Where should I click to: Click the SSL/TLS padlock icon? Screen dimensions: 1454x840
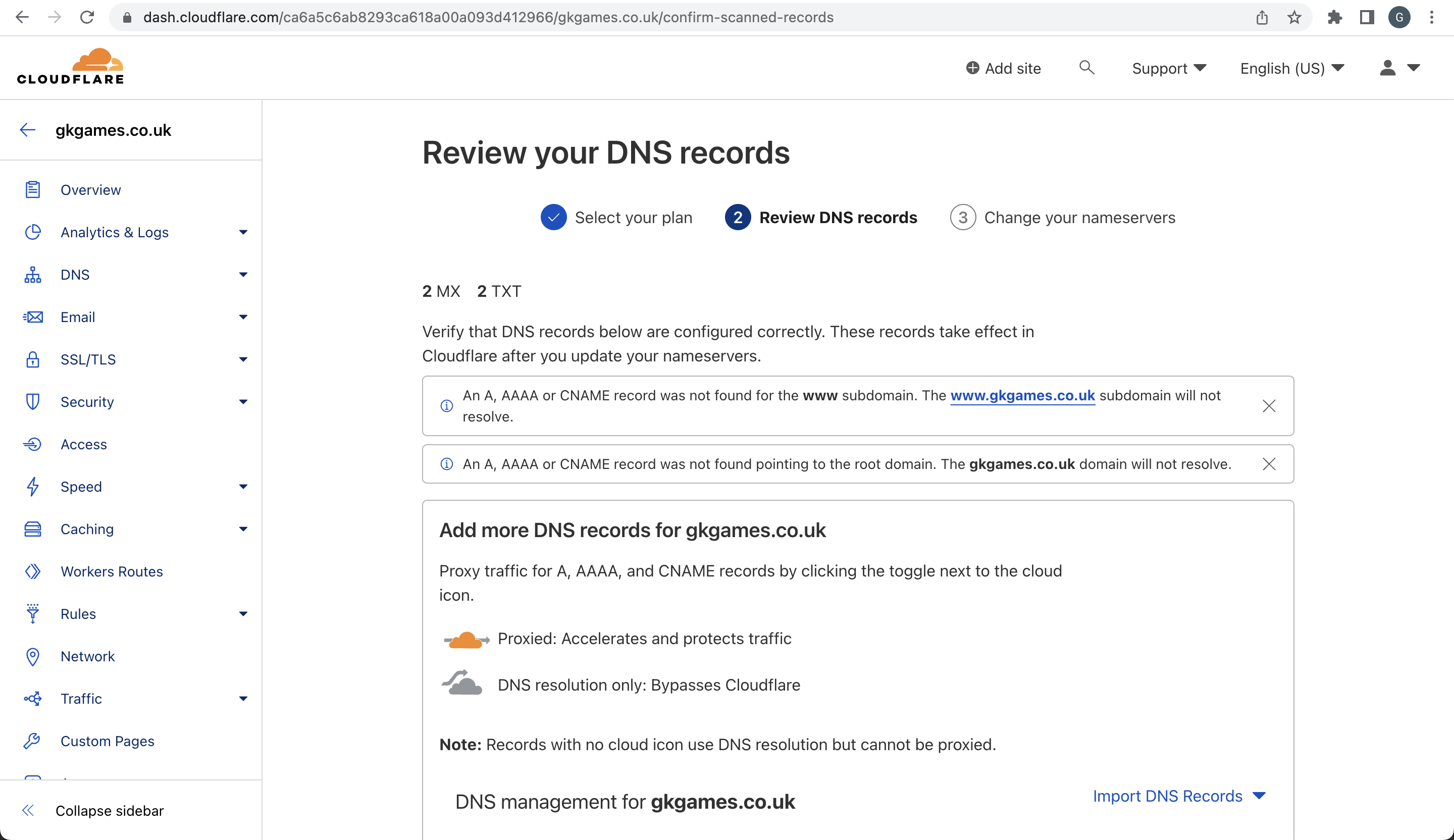point(33,359)
